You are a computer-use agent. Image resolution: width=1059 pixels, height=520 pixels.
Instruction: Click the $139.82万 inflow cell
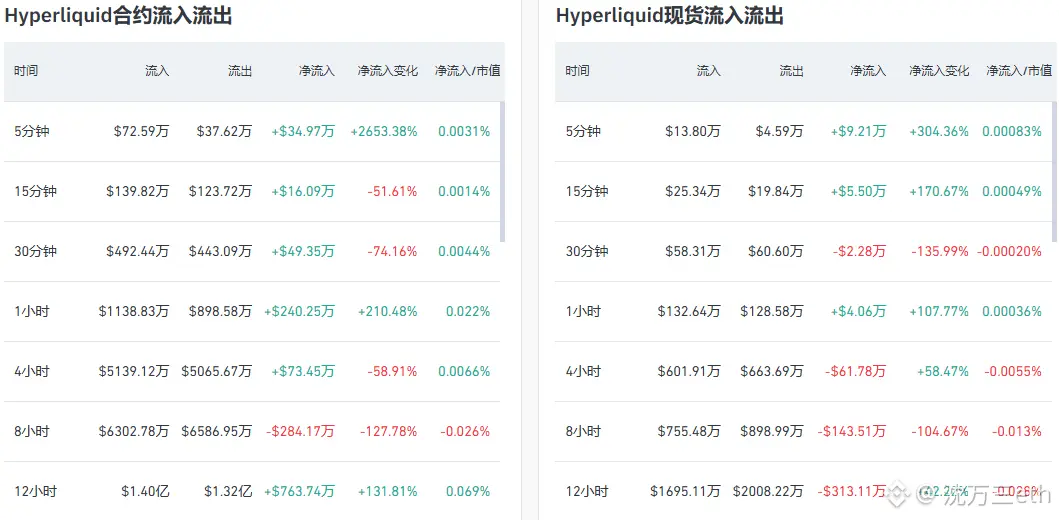(x=138, y=192)
